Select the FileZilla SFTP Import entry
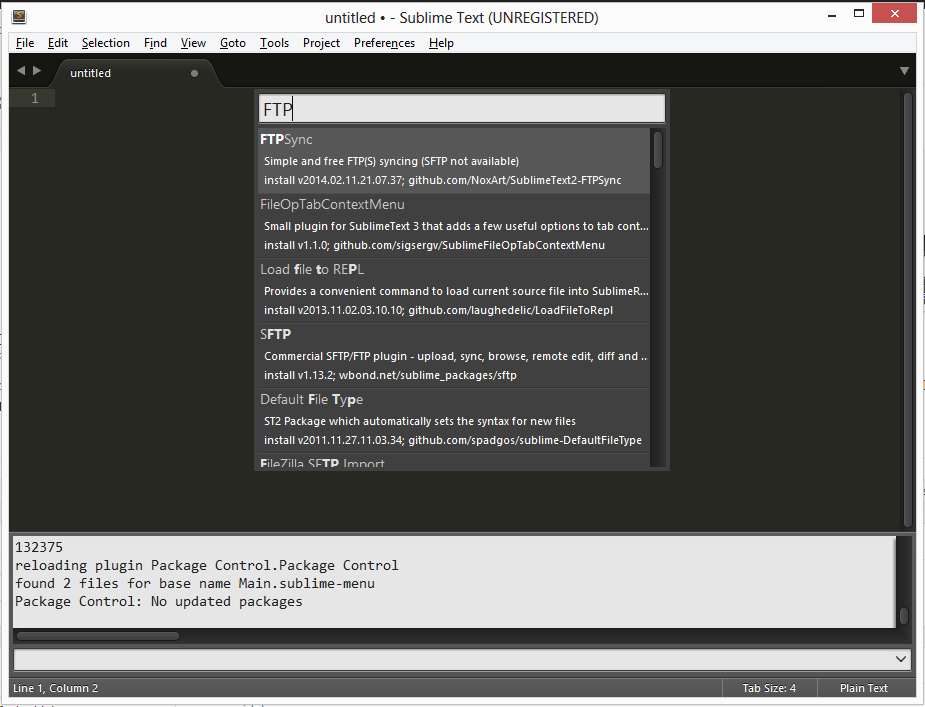This screenshot has width=925, height=707. tap(454, 460)
